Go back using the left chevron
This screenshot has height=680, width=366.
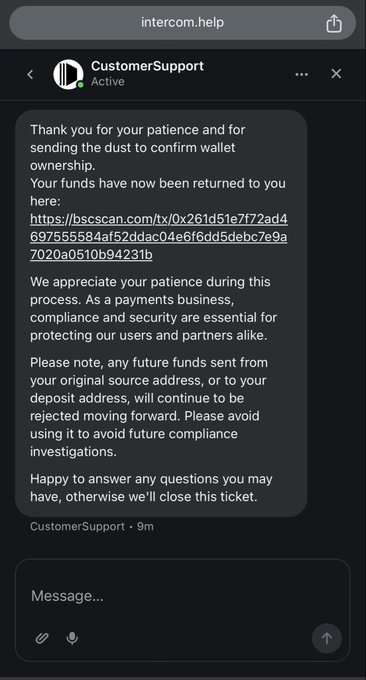[30, 75]
